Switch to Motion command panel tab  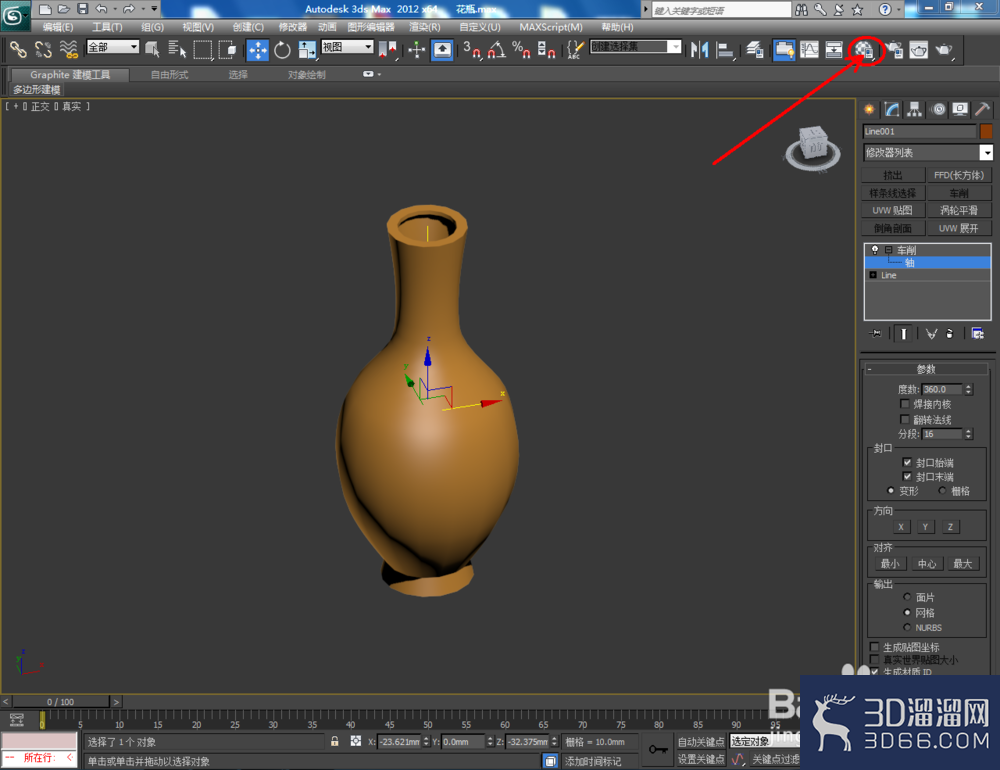tap(938, 110)
